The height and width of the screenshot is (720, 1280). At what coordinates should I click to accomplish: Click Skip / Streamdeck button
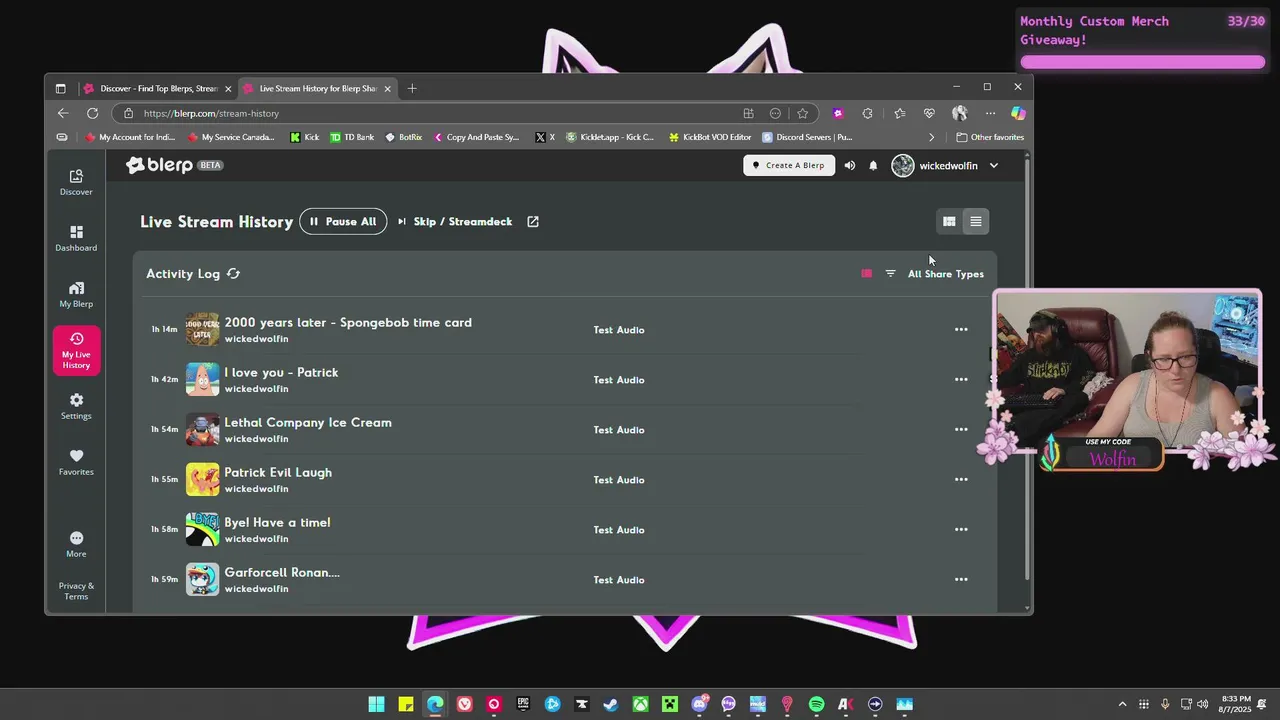pyautogui.click(x=455, y=222)
